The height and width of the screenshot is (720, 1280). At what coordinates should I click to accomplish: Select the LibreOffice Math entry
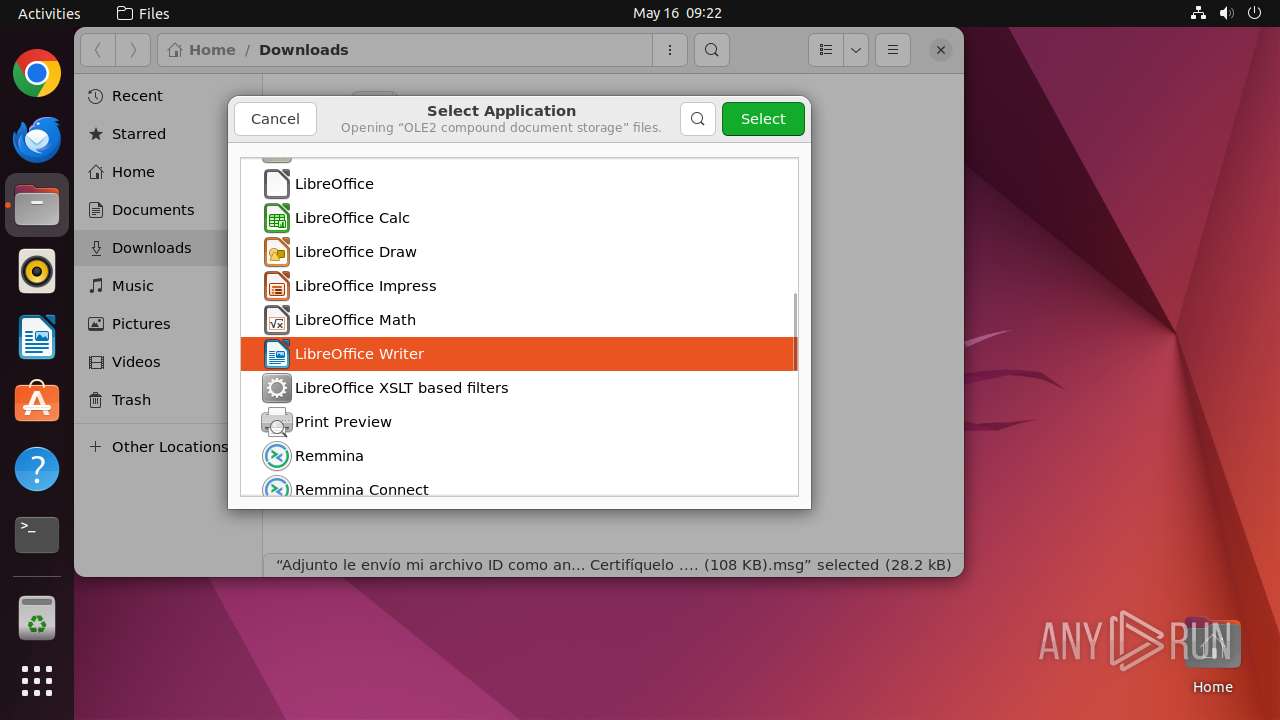pyautogui.click(x=519, y=320)
